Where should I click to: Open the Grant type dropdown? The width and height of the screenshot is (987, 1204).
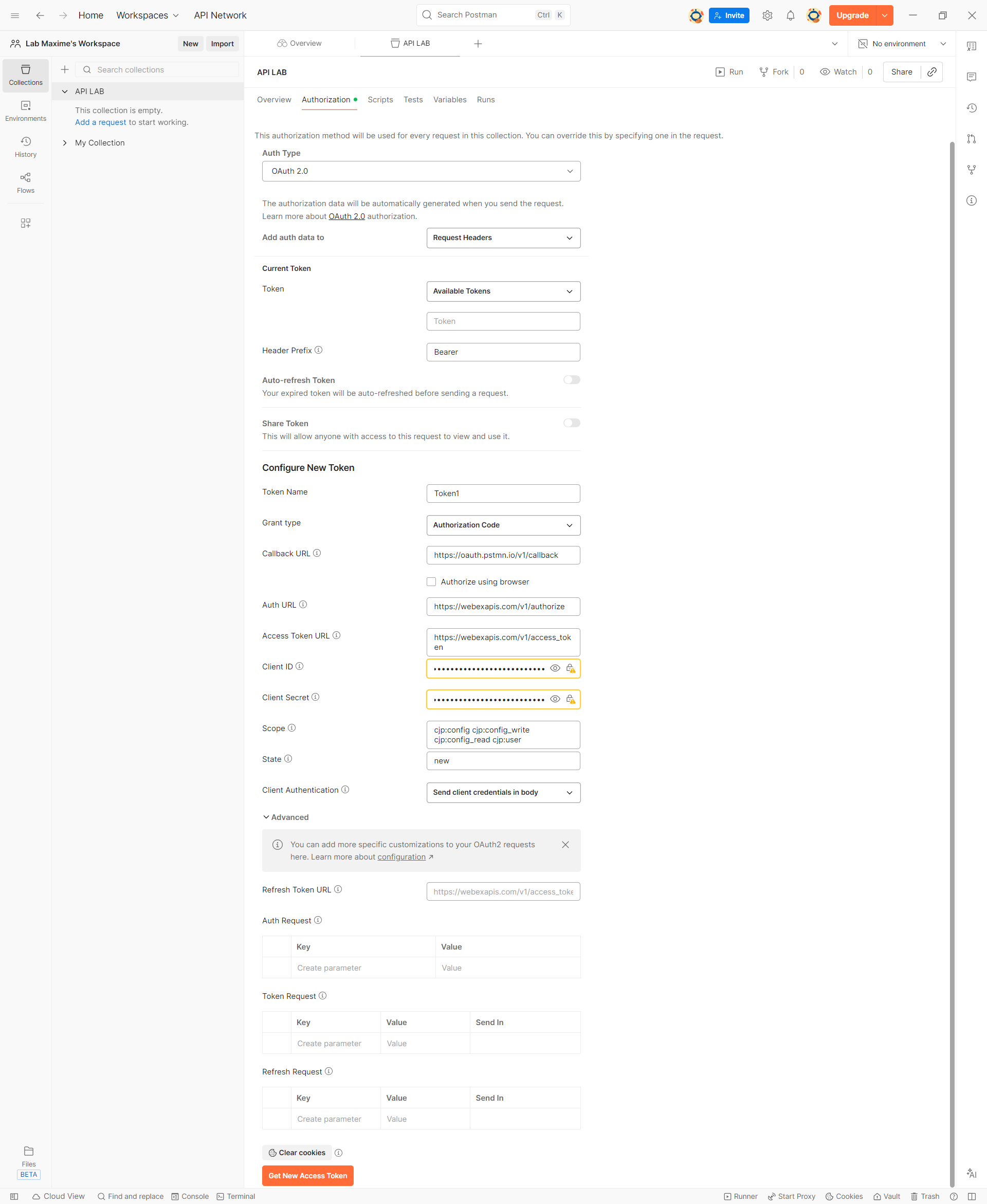503,525
